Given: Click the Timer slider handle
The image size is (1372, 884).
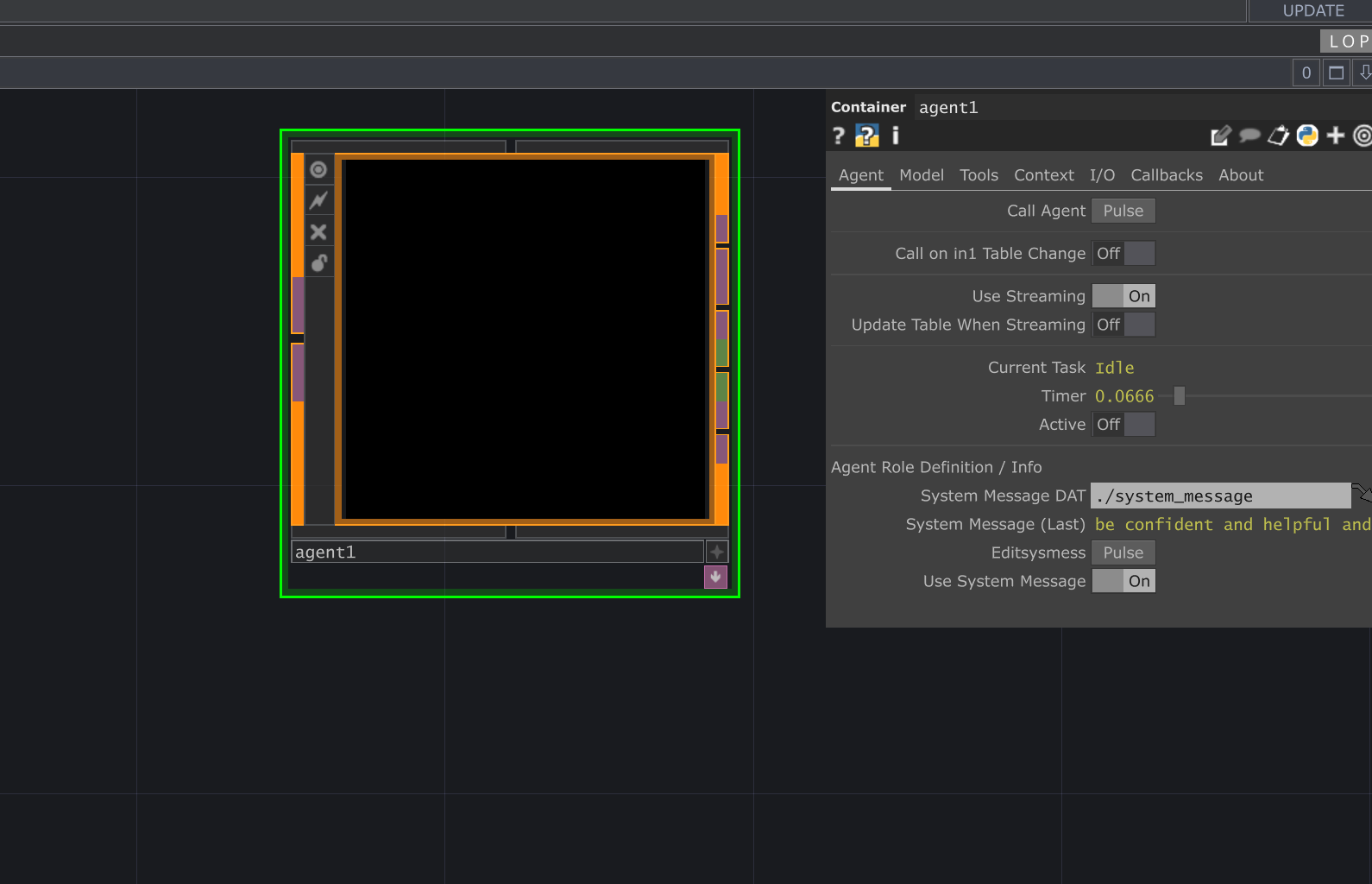Looking at the screenshot, I should click(x=1179, y=396).
